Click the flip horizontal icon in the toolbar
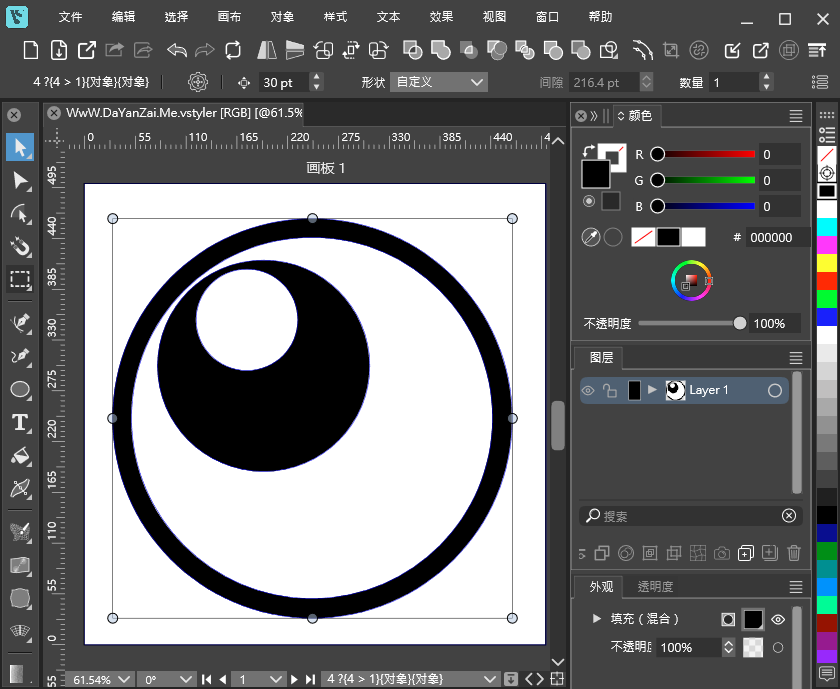840x689 pixels. (x=265, y=48)
